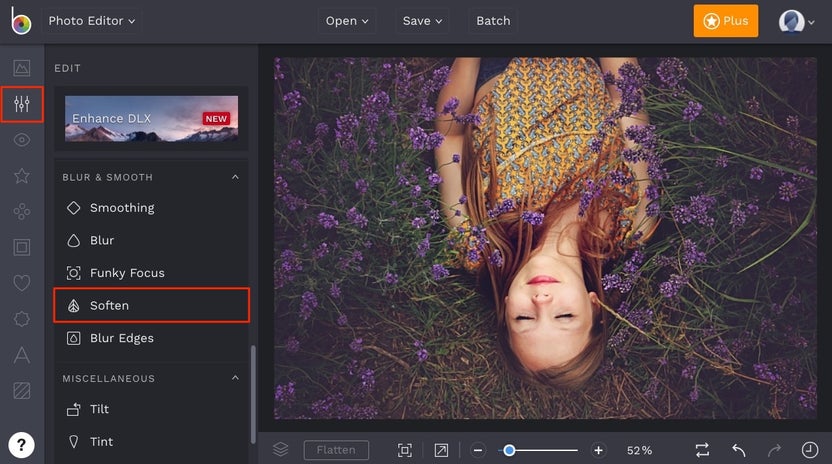Toggle the before/after compare icon

click(x=702, y=450)
